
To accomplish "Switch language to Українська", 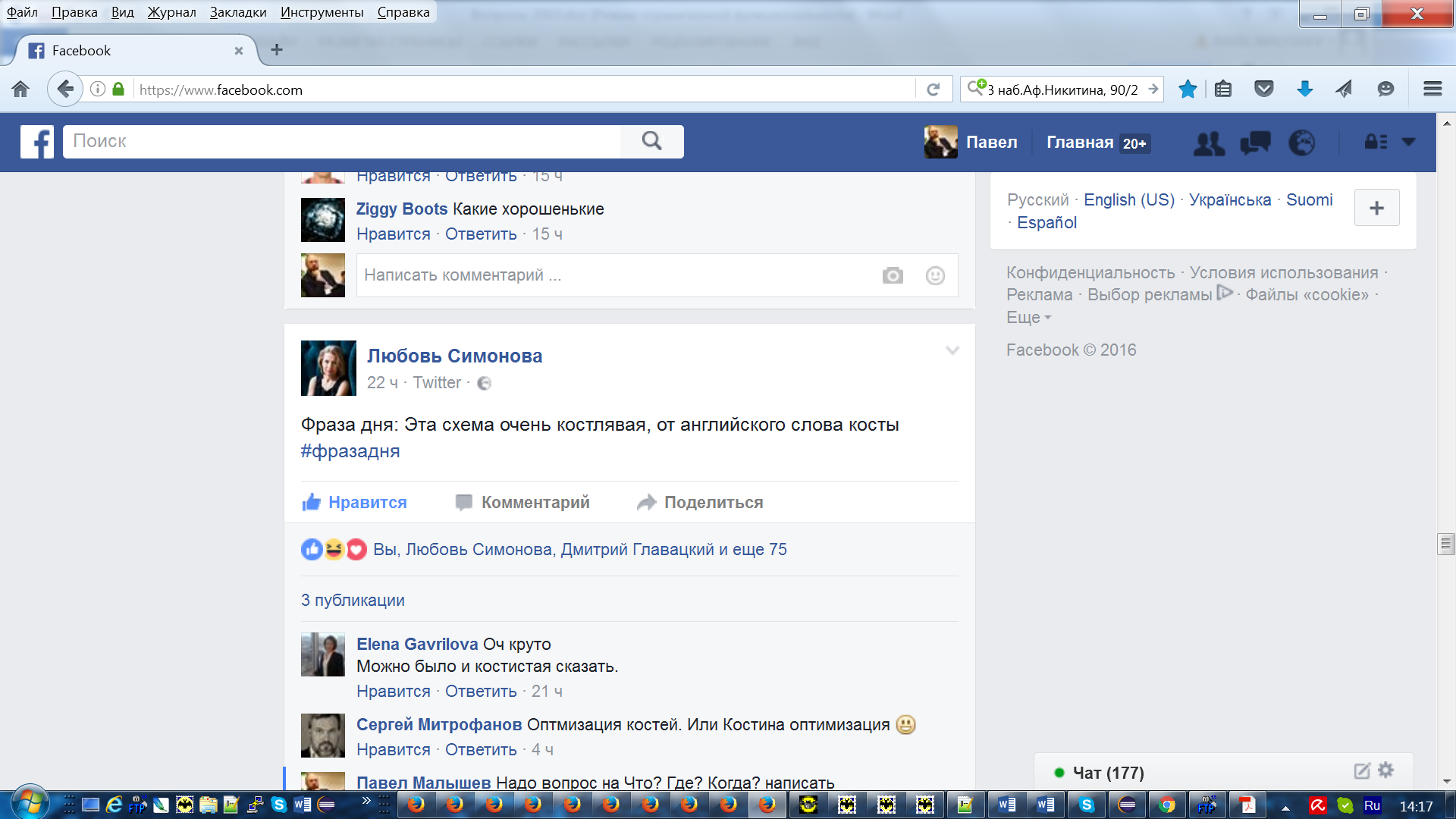I will coord(1230,199).
